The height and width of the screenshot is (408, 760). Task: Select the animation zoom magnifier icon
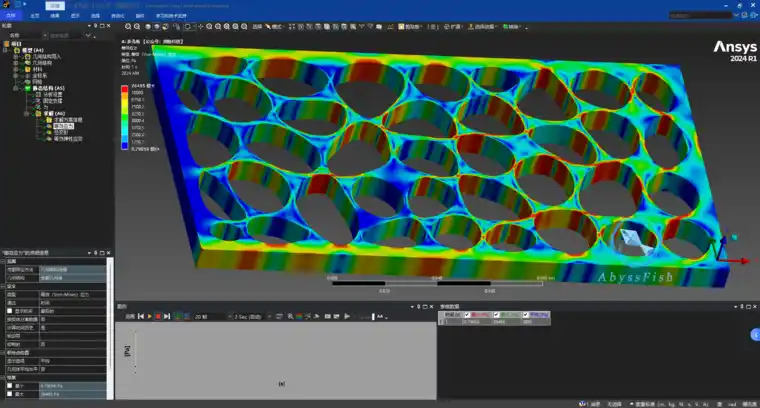coord(290,316)
